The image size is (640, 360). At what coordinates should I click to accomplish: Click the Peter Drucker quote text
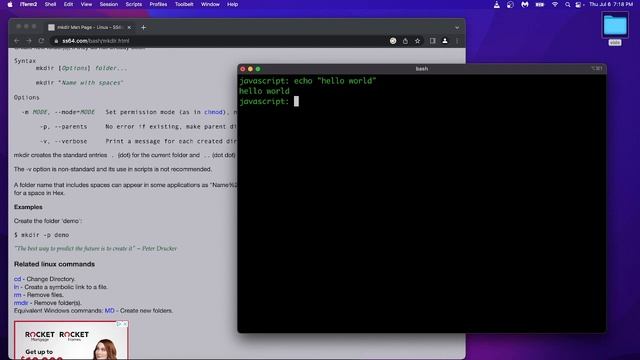tap(96, 249)
